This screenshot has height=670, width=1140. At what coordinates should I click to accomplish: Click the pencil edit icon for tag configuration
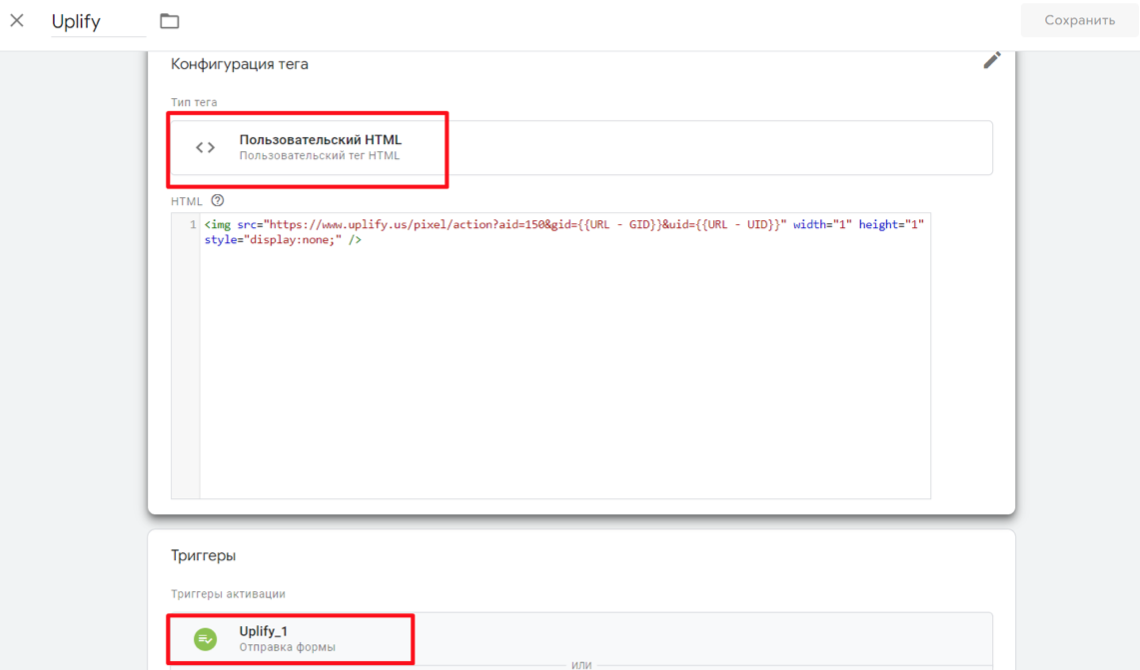pos(992,60)
